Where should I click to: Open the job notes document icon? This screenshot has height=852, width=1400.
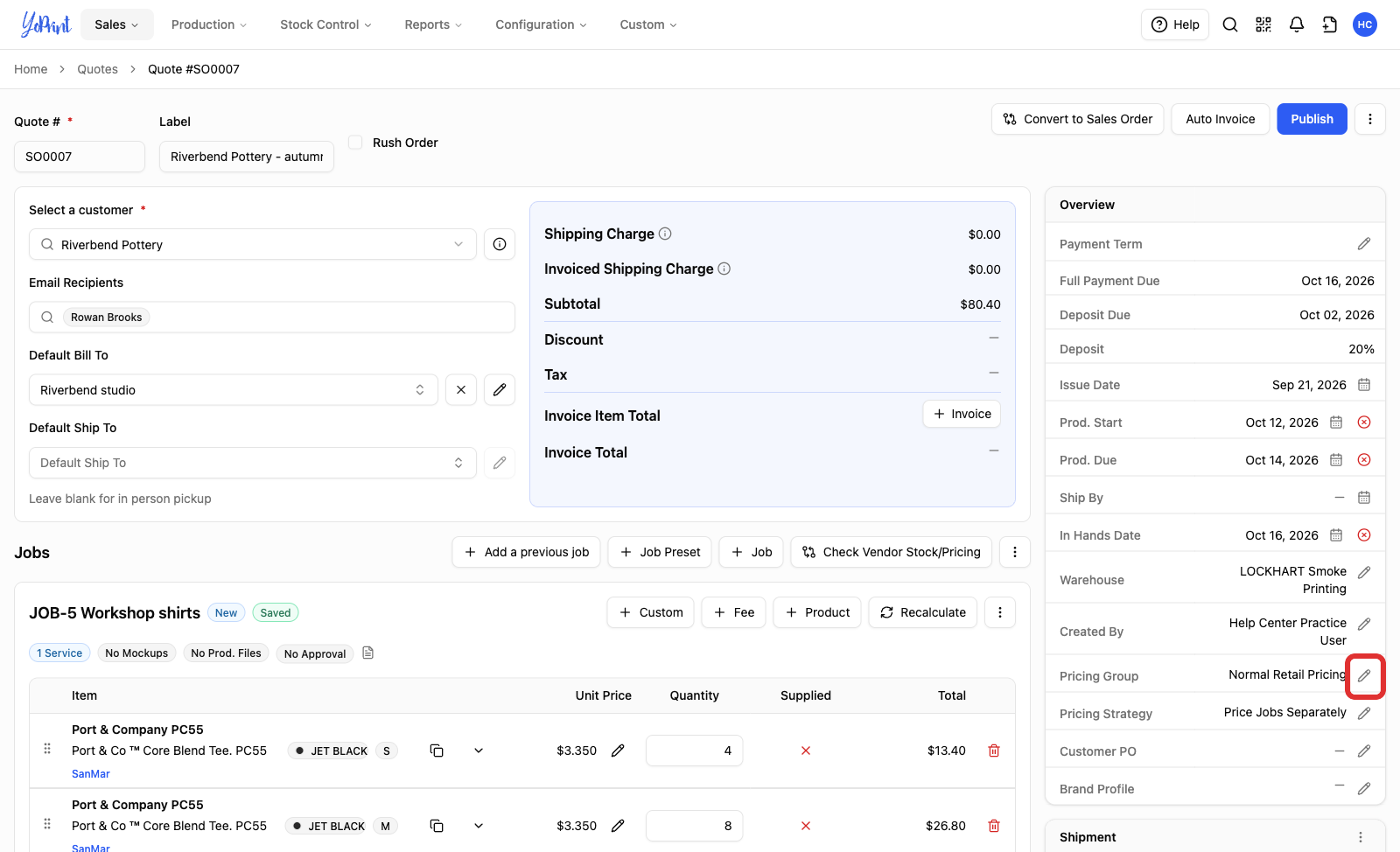(x=368, y=653)
